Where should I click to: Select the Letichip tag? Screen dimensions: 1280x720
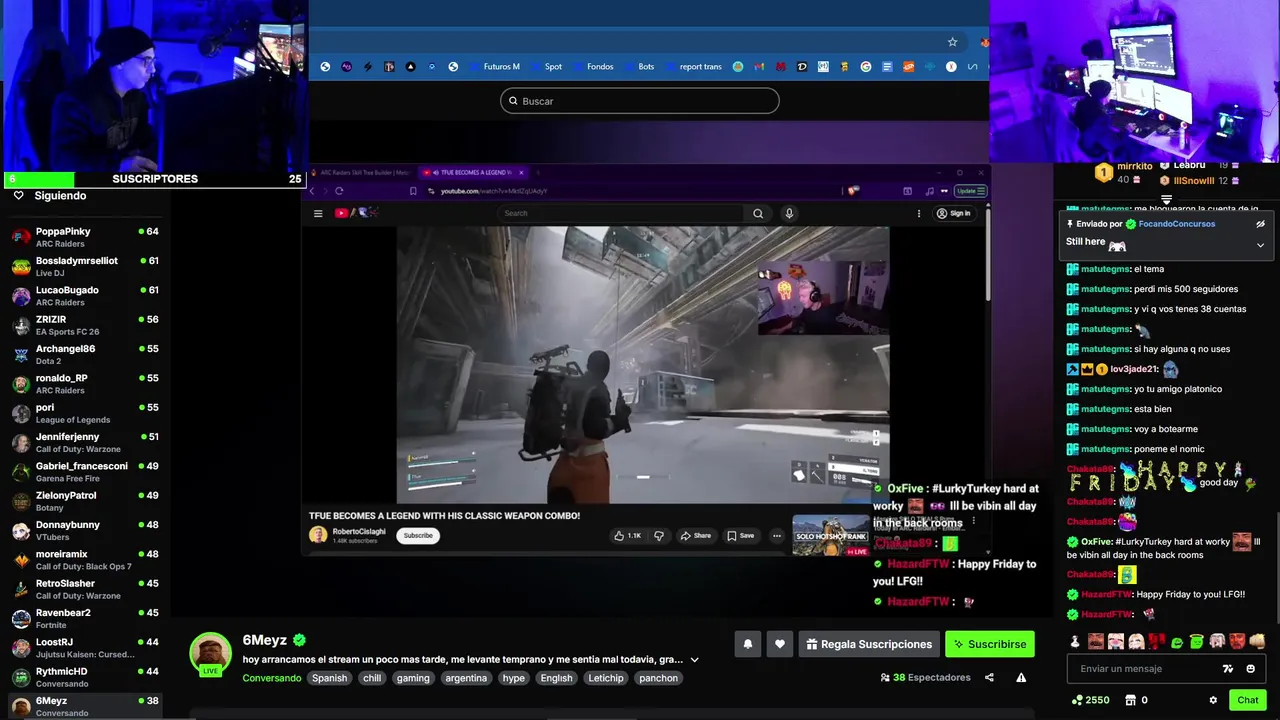coord(606,678)
